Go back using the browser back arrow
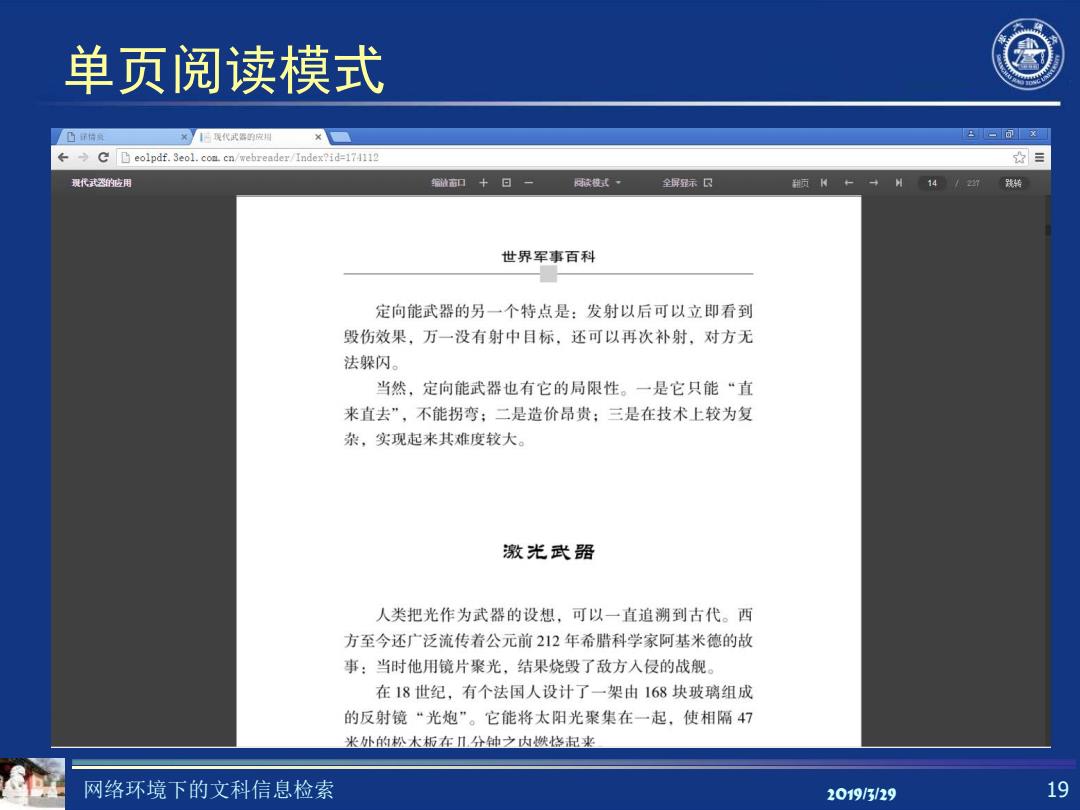 tap(63, 158)
